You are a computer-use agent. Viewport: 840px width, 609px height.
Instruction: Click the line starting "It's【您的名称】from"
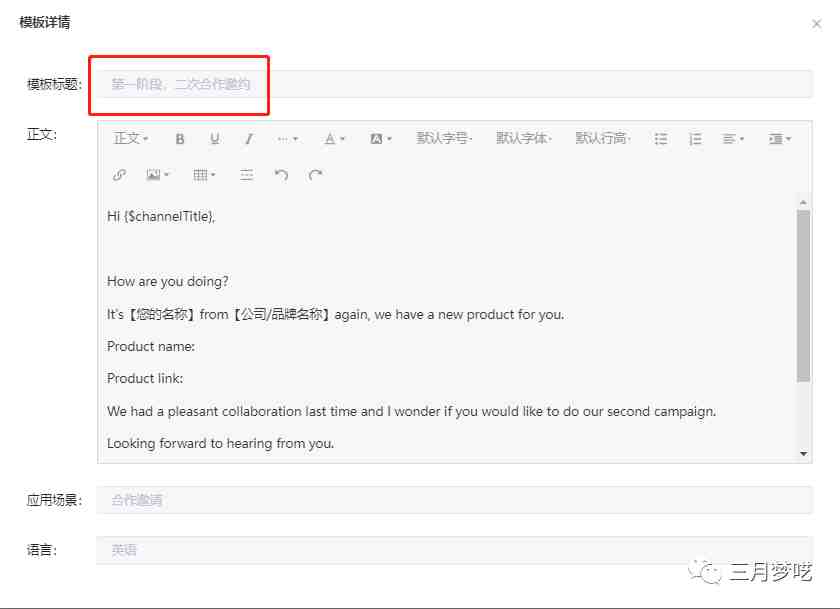tap(335, 314)
